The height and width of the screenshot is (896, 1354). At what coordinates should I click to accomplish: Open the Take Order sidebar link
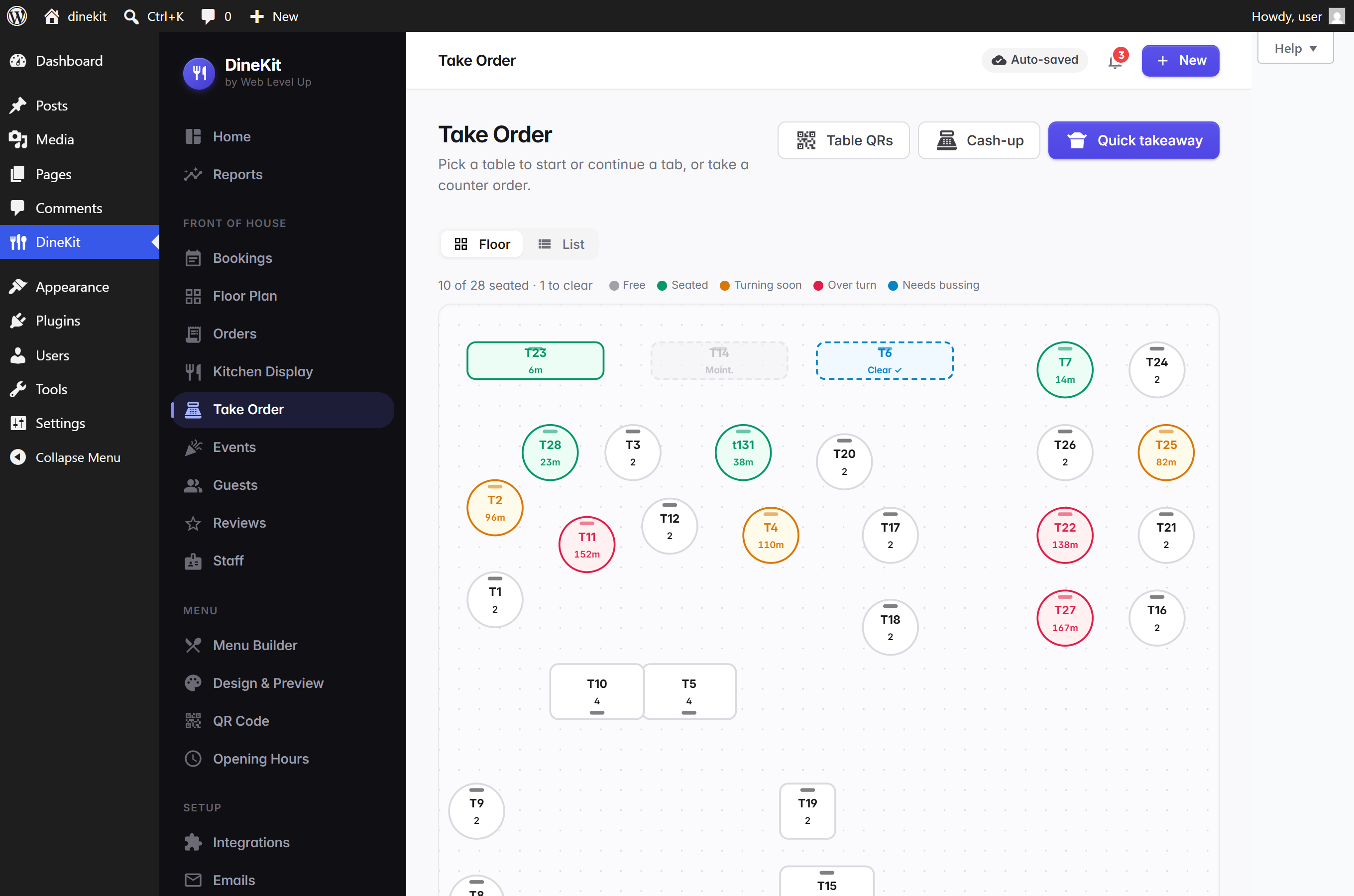(283, 410)
